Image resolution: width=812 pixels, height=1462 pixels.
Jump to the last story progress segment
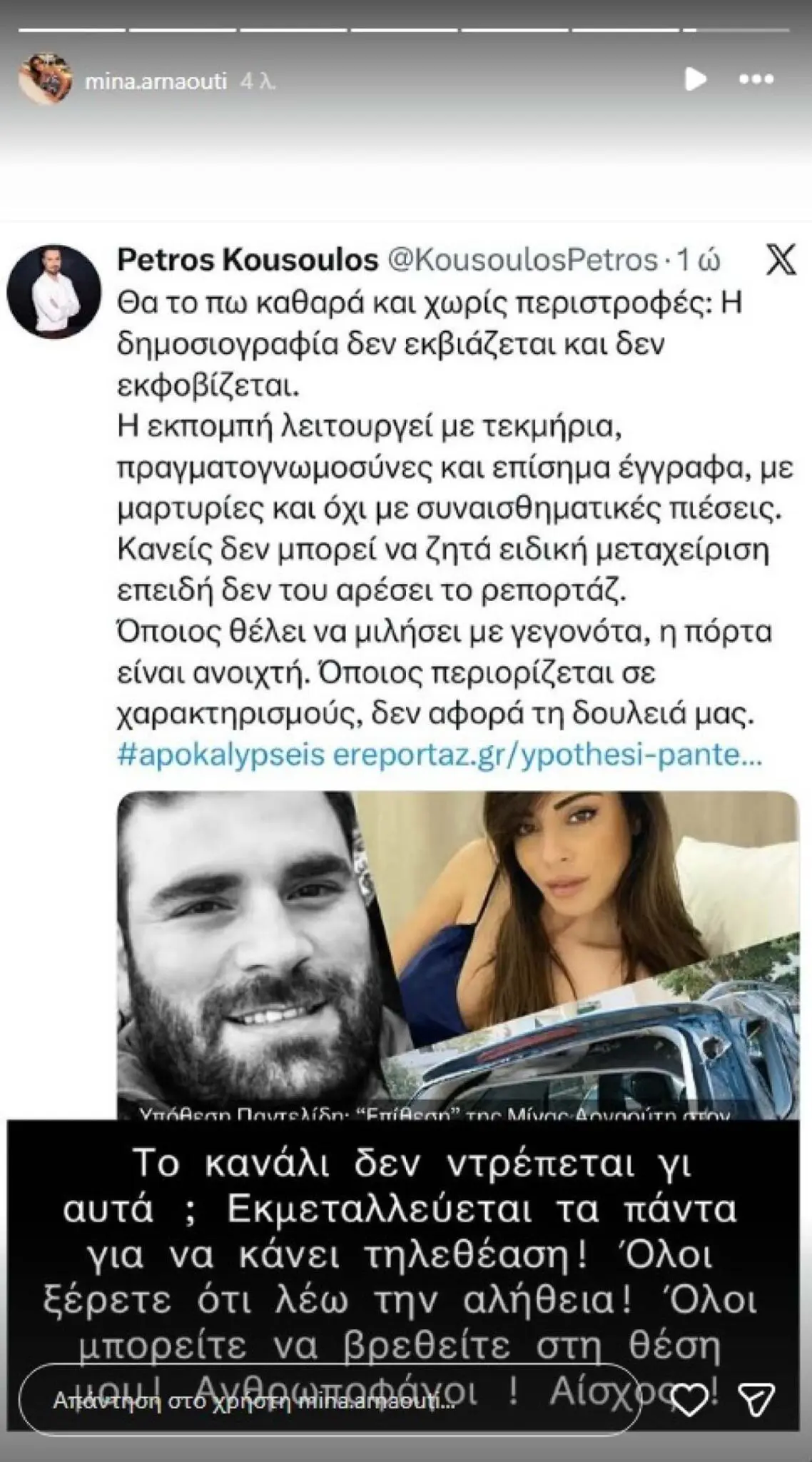[736, 30]
